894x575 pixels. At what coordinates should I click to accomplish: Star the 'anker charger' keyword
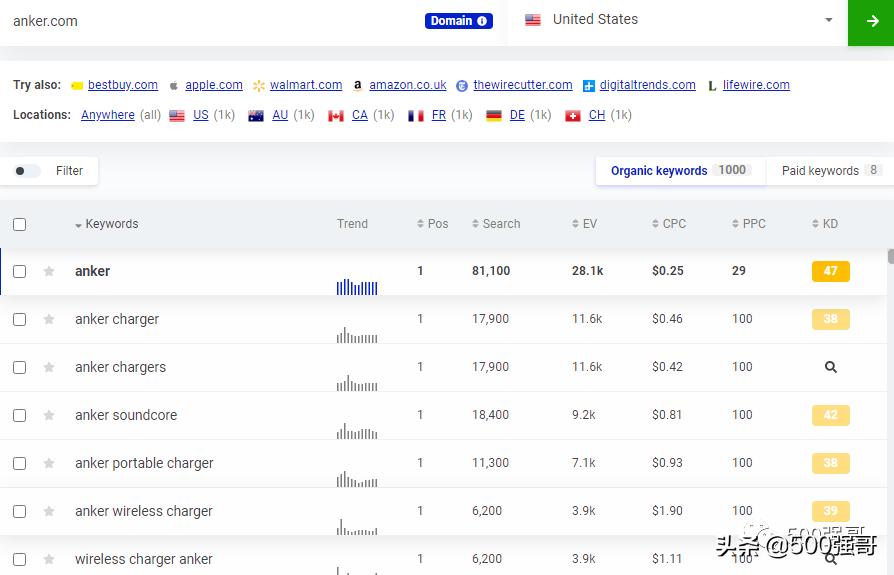click(49, 319)
